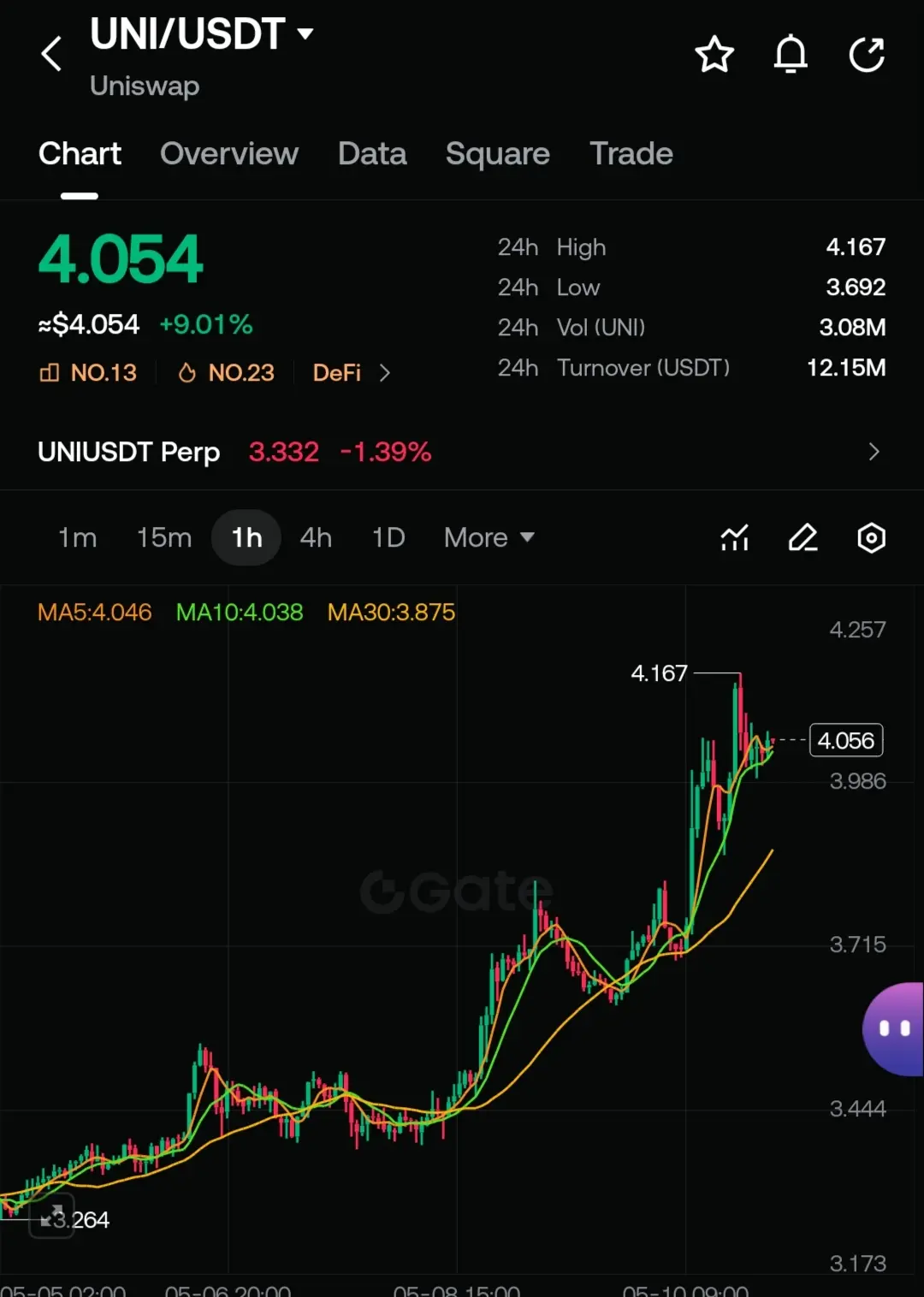This screenshot has height=1297, width=924.
Task: Select the 1h timeframe
Action: tap(246, 537)
